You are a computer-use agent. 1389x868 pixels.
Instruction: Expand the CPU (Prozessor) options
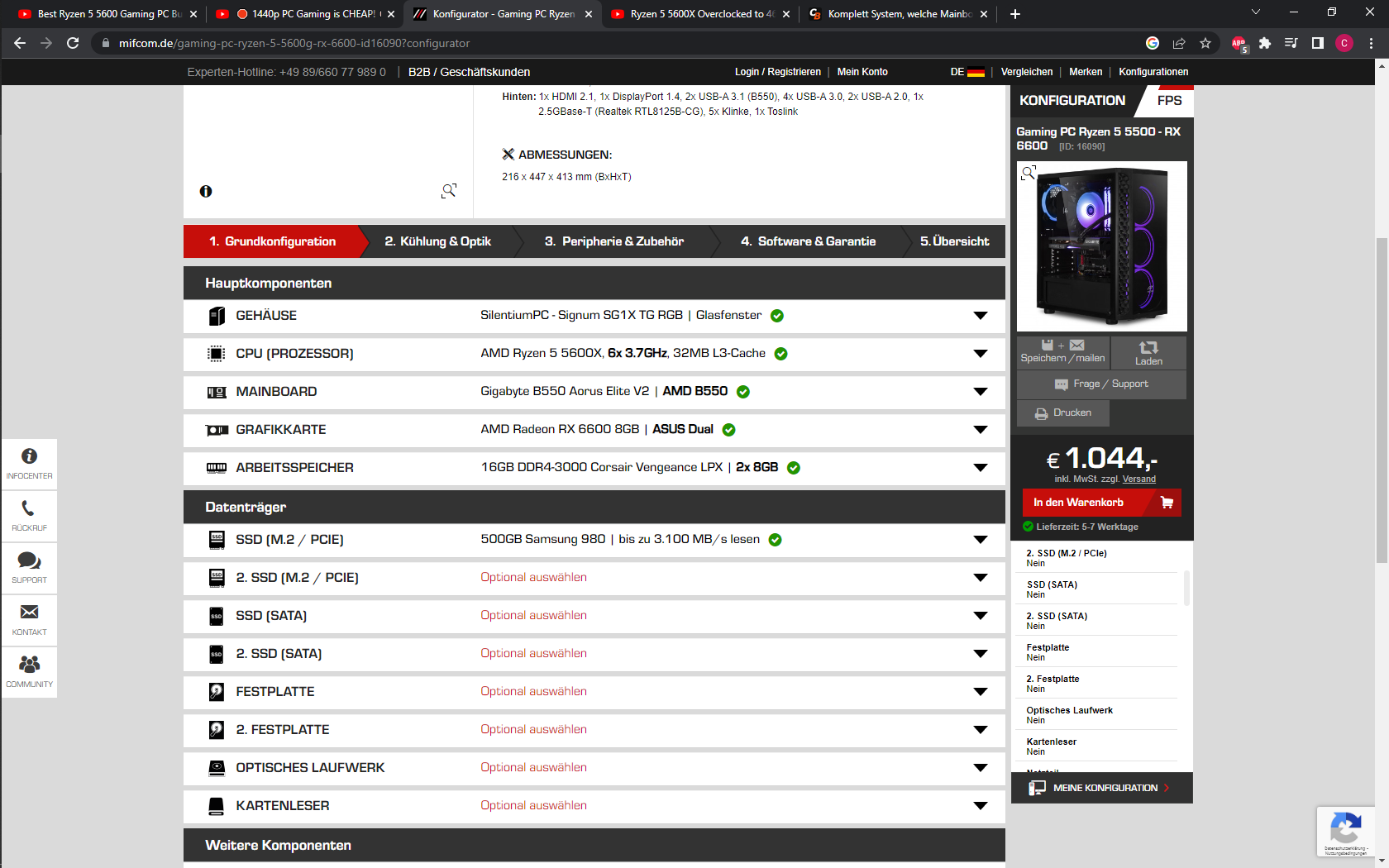[x=981, y=354]
